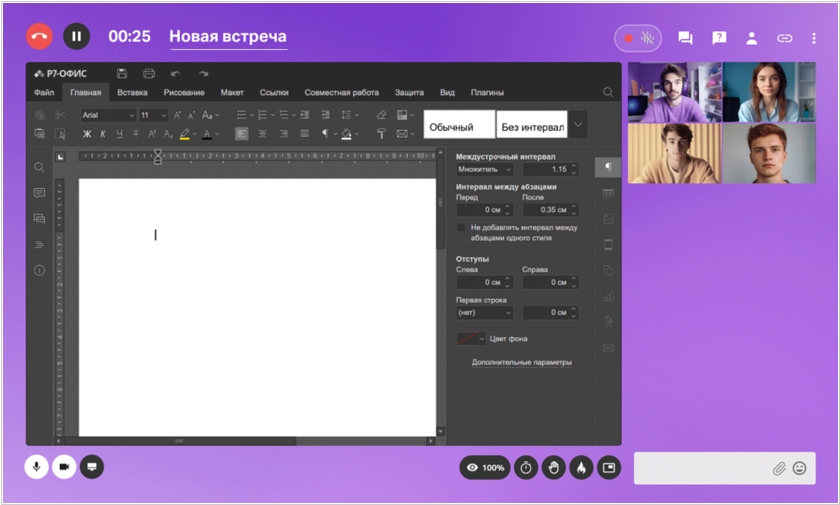Apply the Обычный paragraph style

(458, 126)
